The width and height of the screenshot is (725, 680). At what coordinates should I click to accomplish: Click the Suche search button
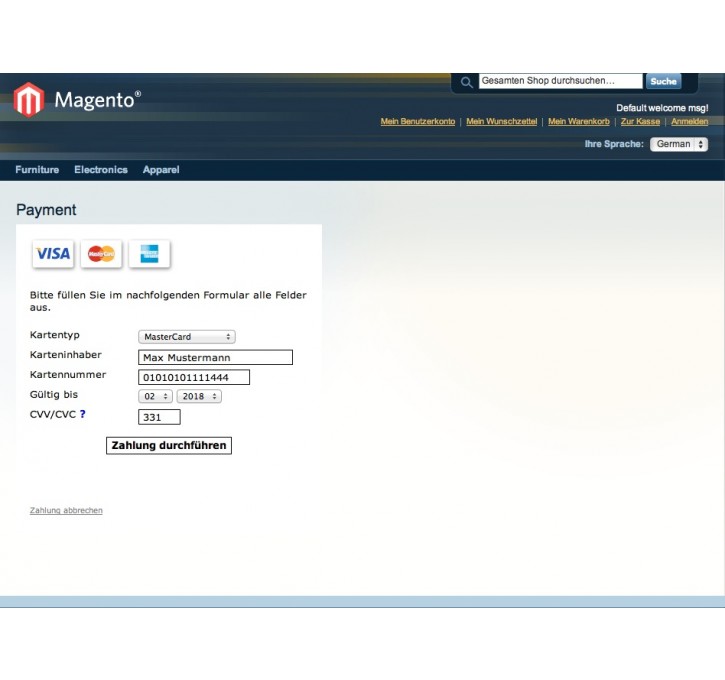[664, 81]
